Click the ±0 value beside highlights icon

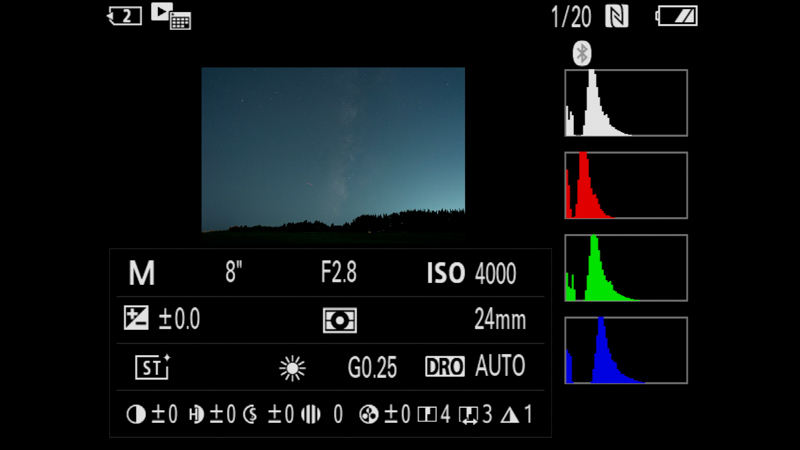[x=223, y=414]
